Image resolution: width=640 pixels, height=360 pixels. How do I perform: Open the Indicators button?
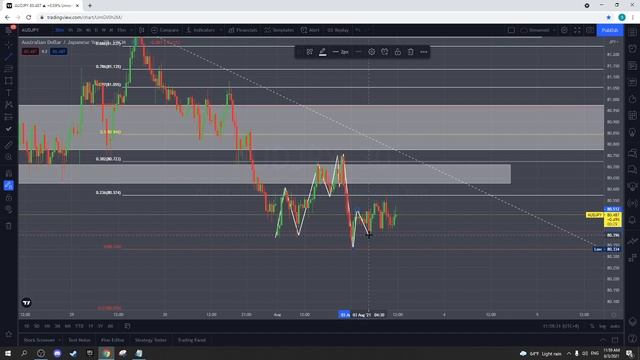point(200,30)
